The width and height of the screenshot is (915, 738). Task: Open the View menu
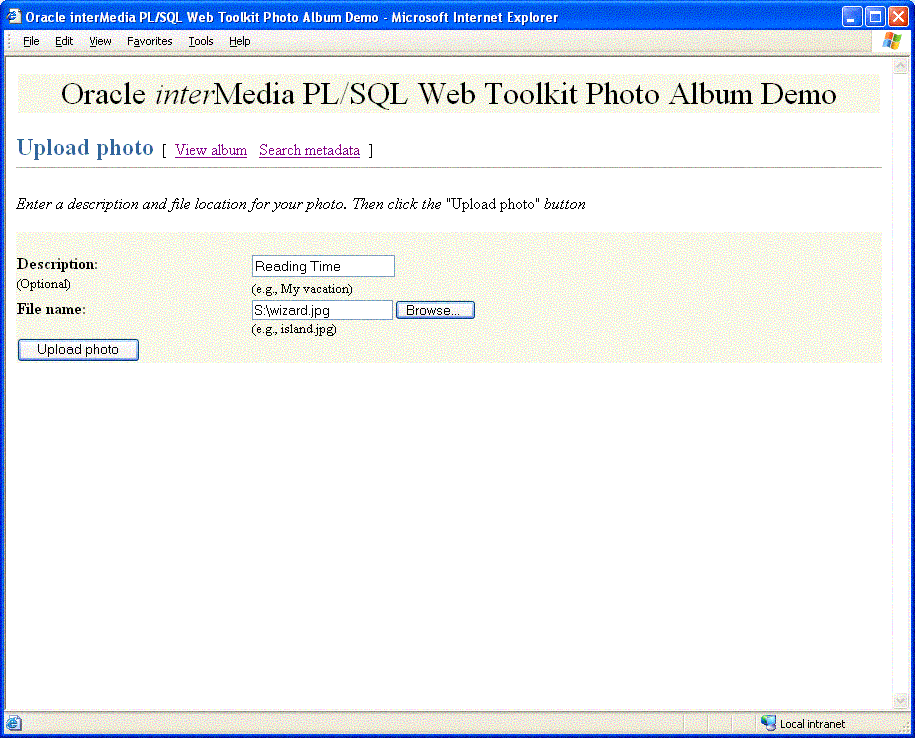point(100,41)
